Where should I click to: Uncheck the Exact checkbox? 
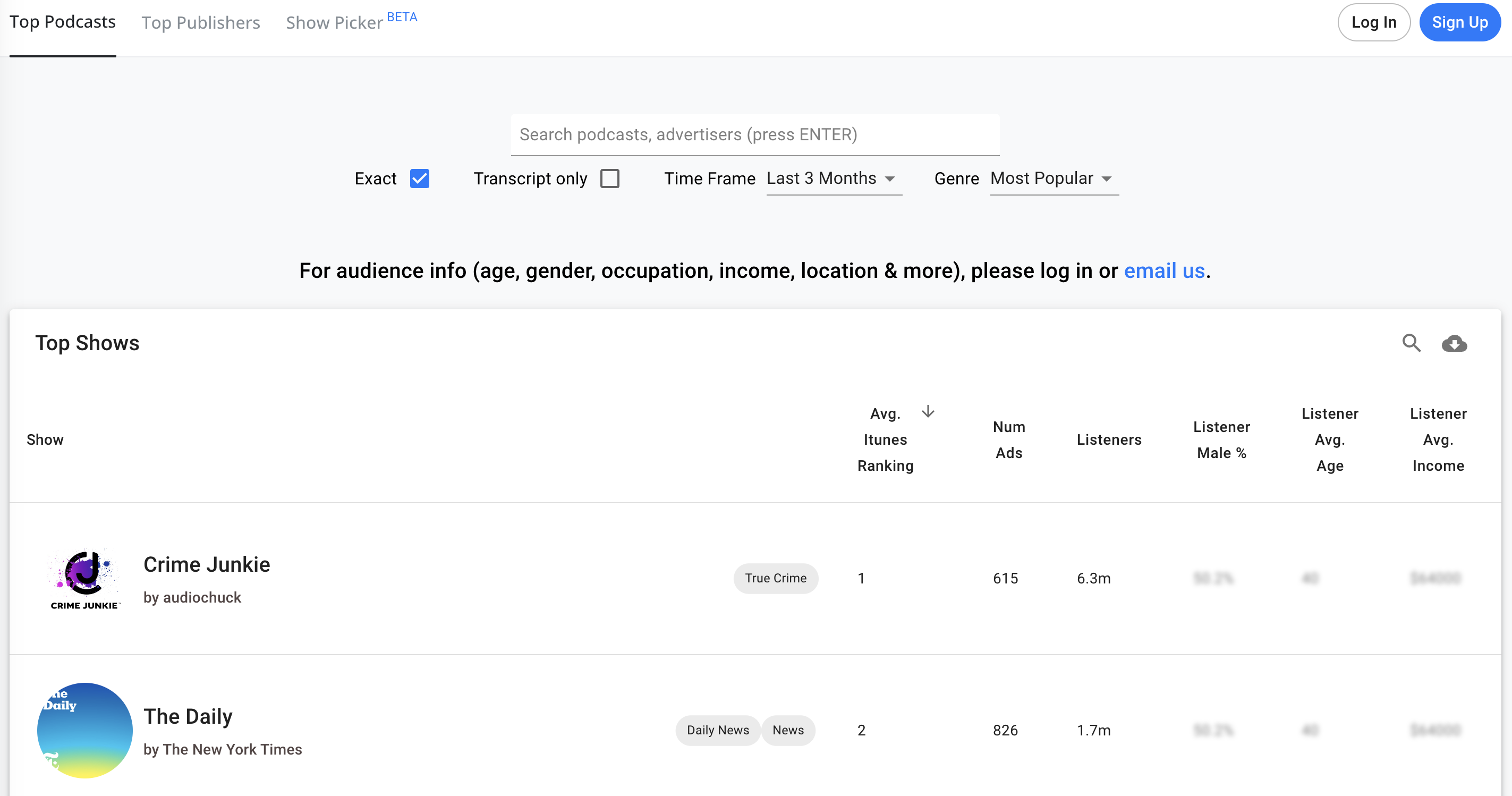(420, 179)
